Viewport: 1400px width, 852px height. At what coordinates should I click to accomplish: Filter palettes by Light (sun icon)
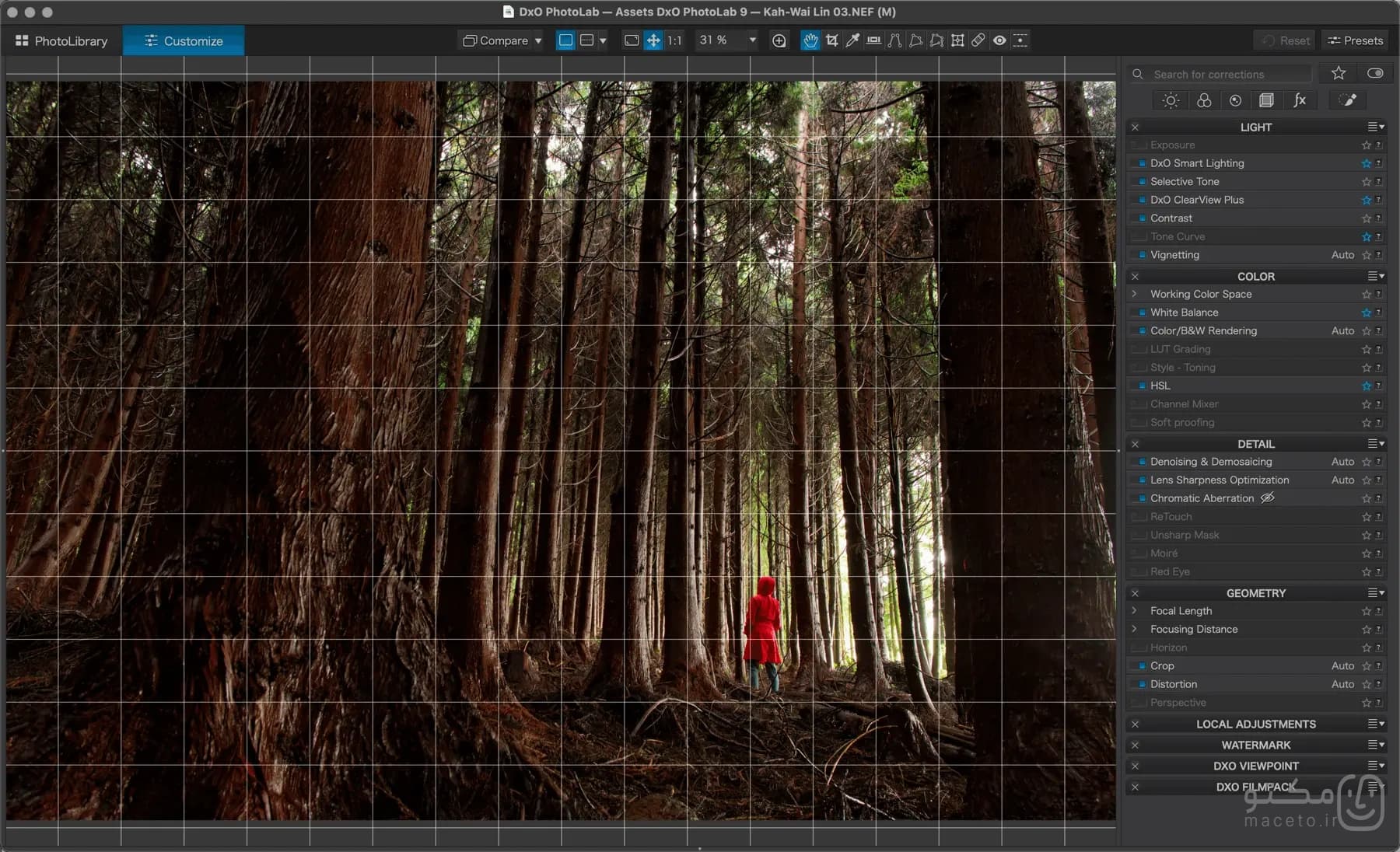(x=1171, y=100)
